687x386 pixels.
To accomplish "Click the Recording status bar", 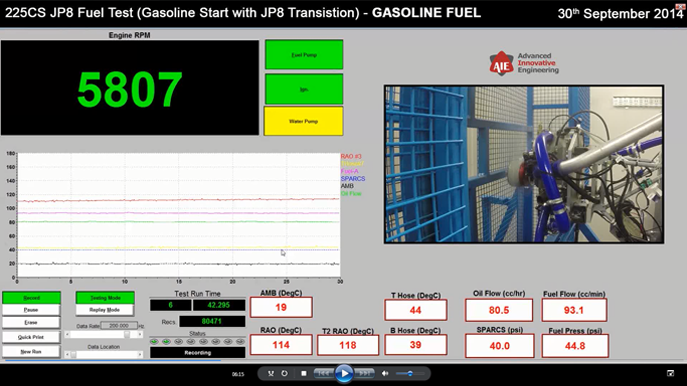I will point(198,353).
